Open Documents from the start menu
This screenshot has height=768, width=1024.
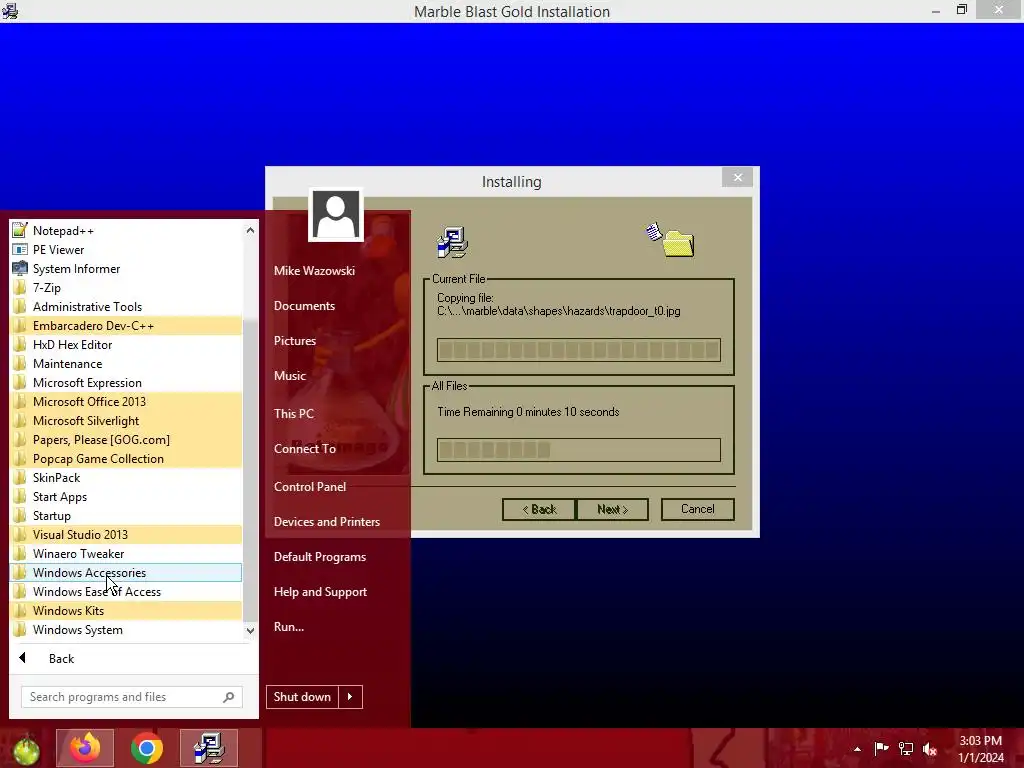[304, 306]
